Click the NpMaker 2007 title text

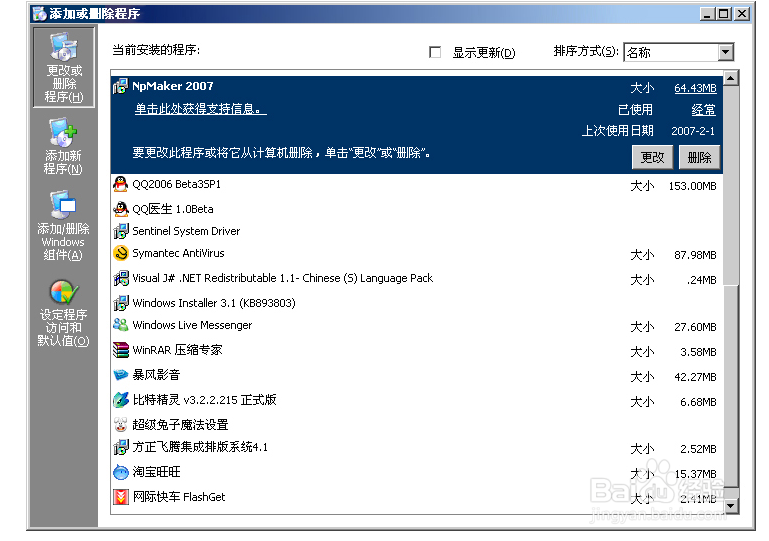(173, 86)
